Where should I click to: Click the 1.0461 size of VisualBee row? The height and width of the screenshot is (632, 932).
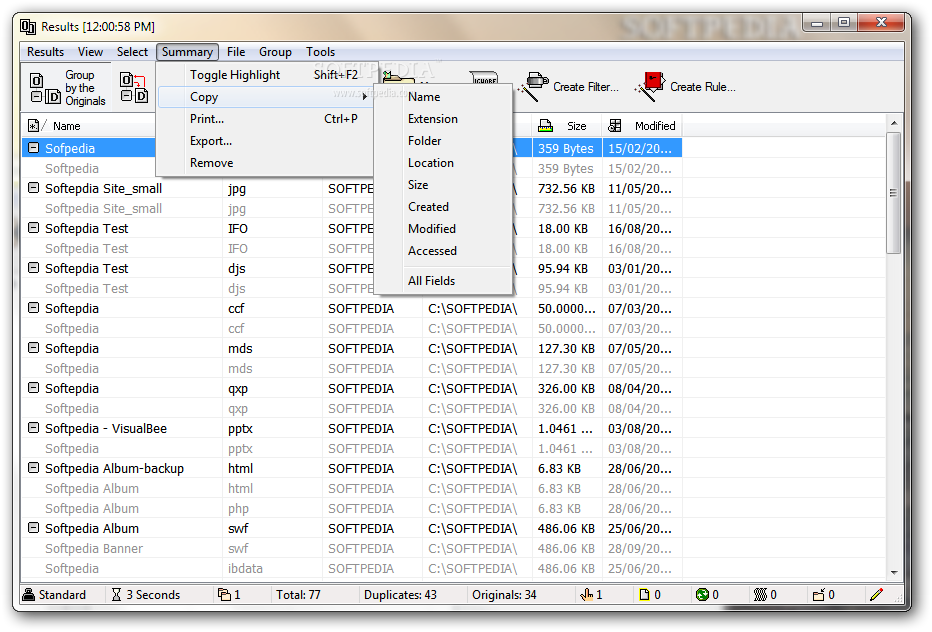point(565,429)
